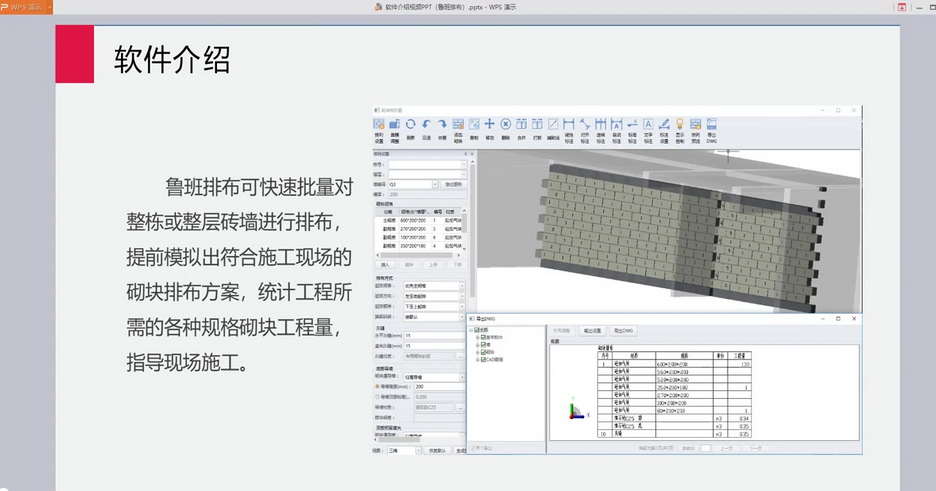Click the horizontal mortar joint input field
Image resolution: width=936 pixels, height=491 pixels.
click(x=434, y=336)
